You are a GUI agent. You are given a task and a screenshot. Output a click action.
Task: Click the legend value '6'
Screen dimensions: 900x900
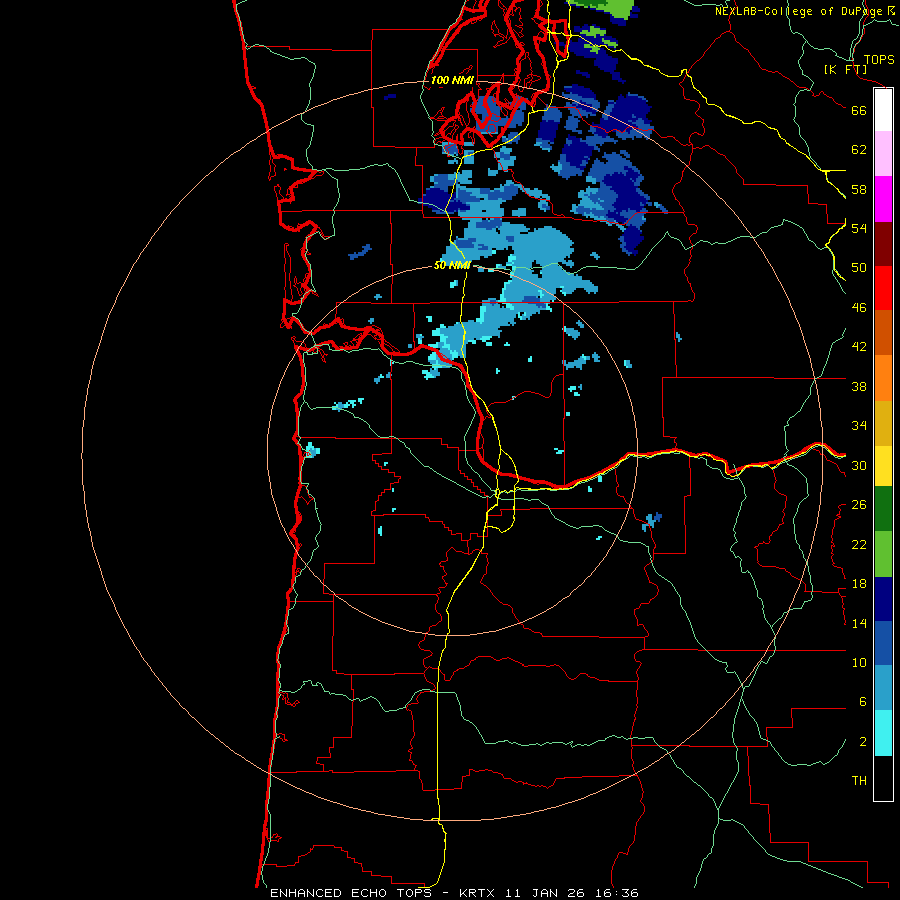(x=863, y=702)
